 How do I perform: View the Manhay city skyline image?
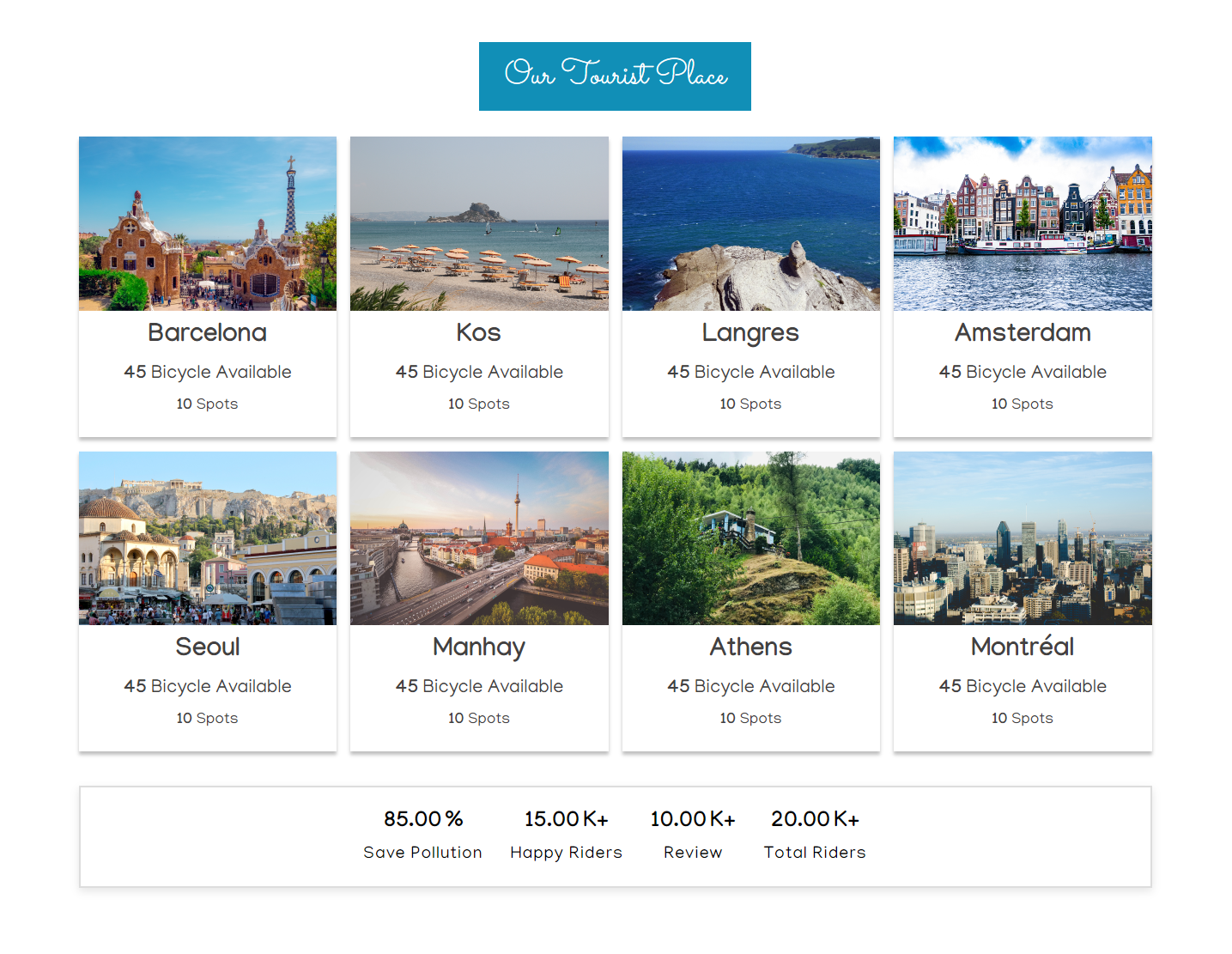(x=479, y=538)
